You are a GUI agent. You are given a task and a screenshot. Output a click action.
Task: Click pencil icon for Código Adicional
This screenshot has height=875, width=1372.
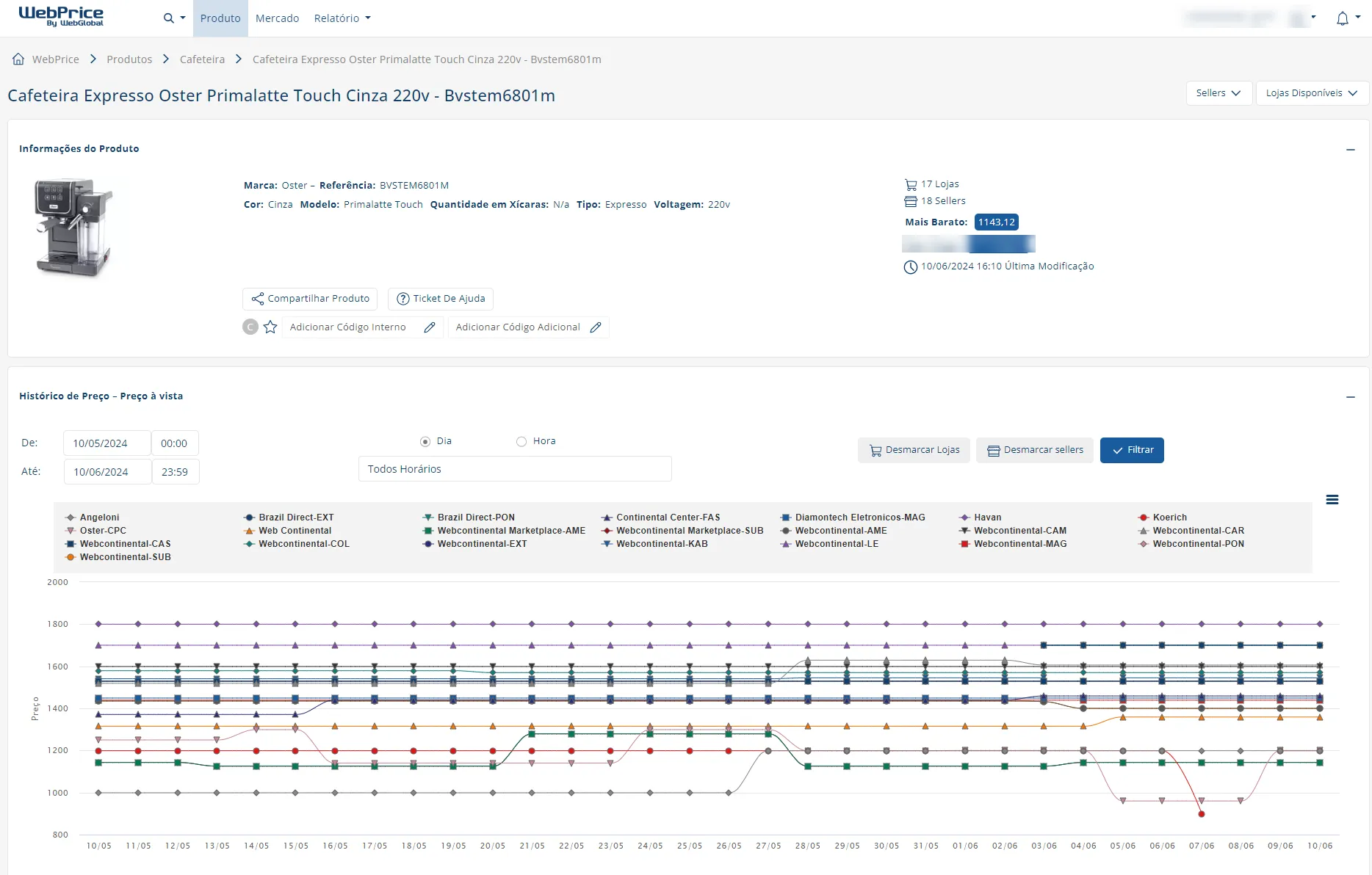coord(596,327)
